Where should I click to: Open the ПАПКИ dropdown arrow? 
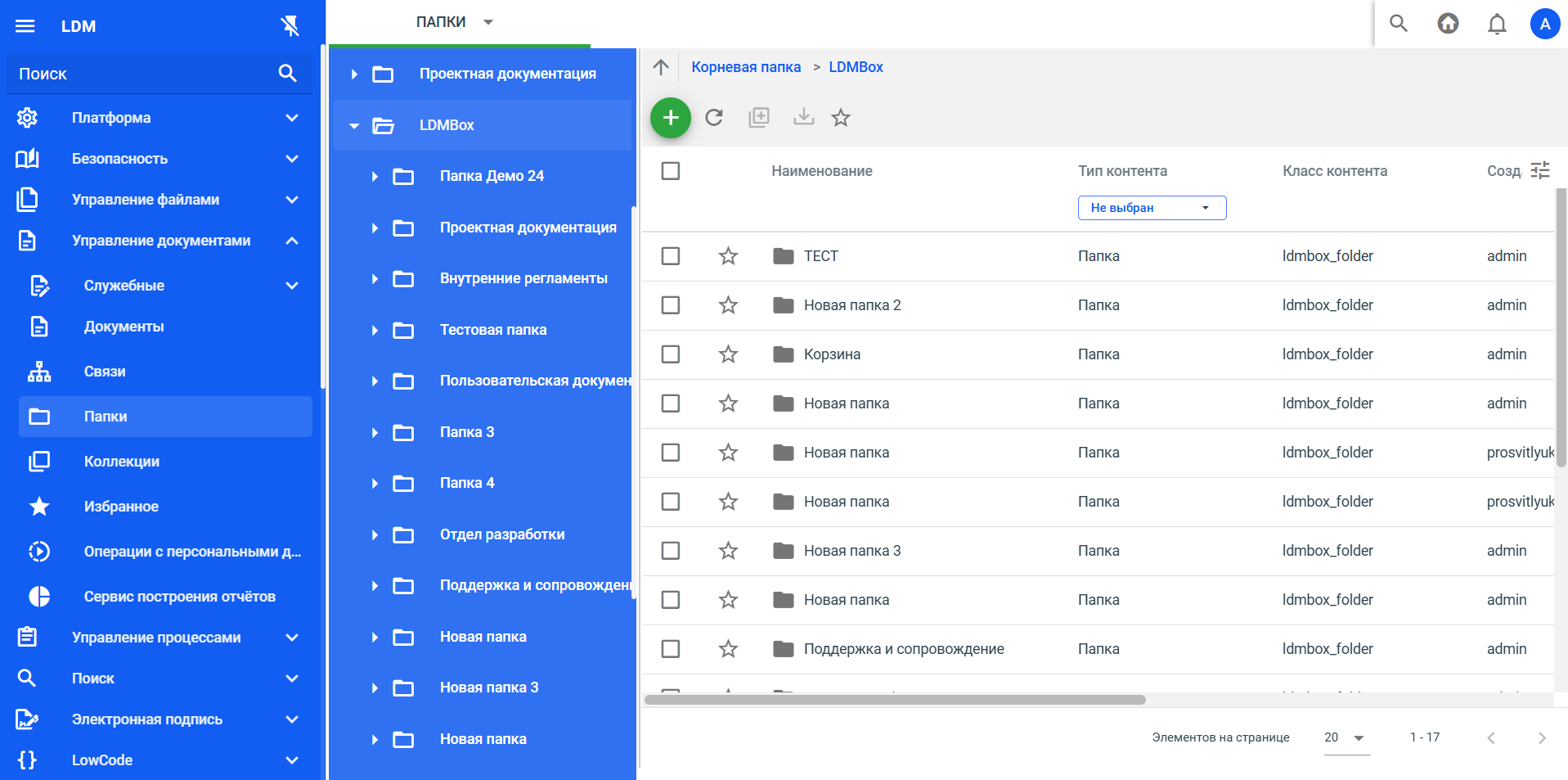(488, 22)
